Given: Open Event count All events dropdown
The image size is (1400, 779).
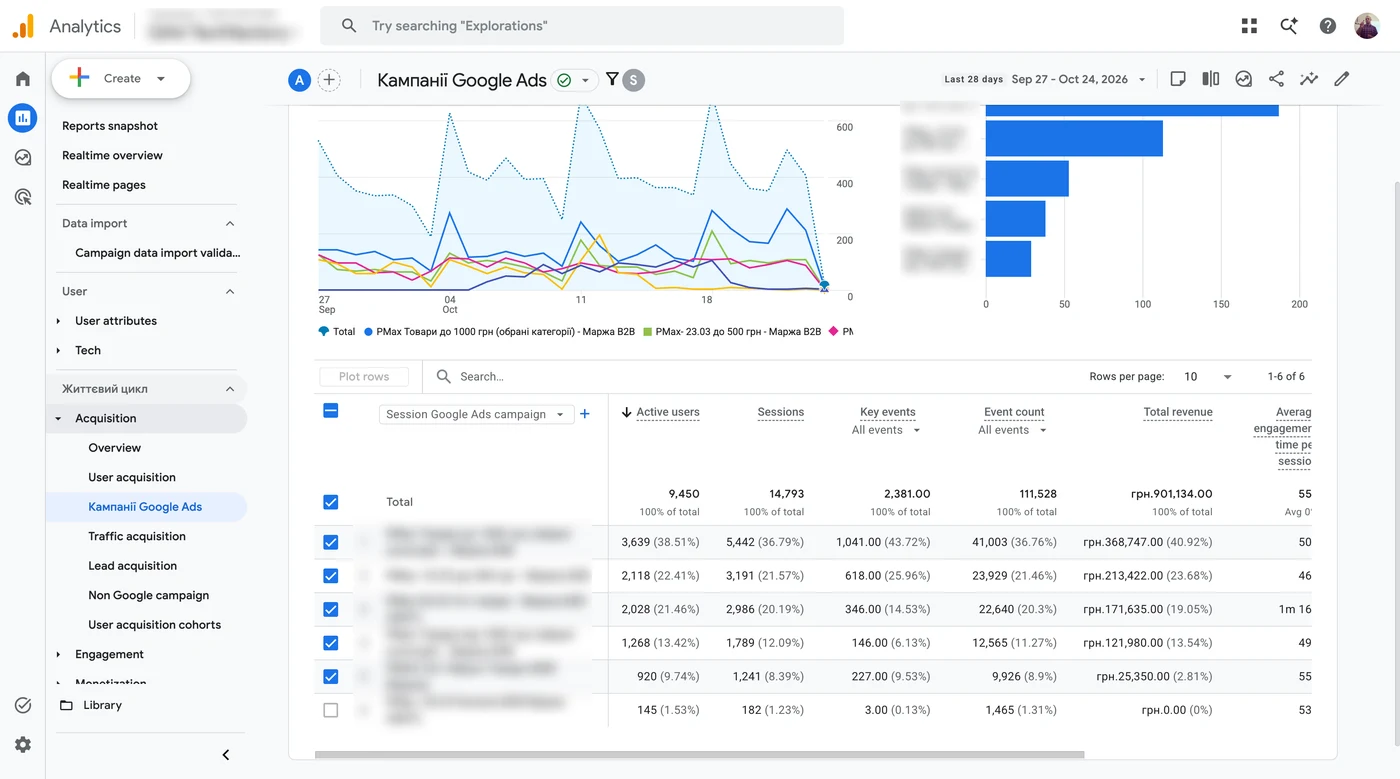Looking at the screenshot, I should 1013,430.
